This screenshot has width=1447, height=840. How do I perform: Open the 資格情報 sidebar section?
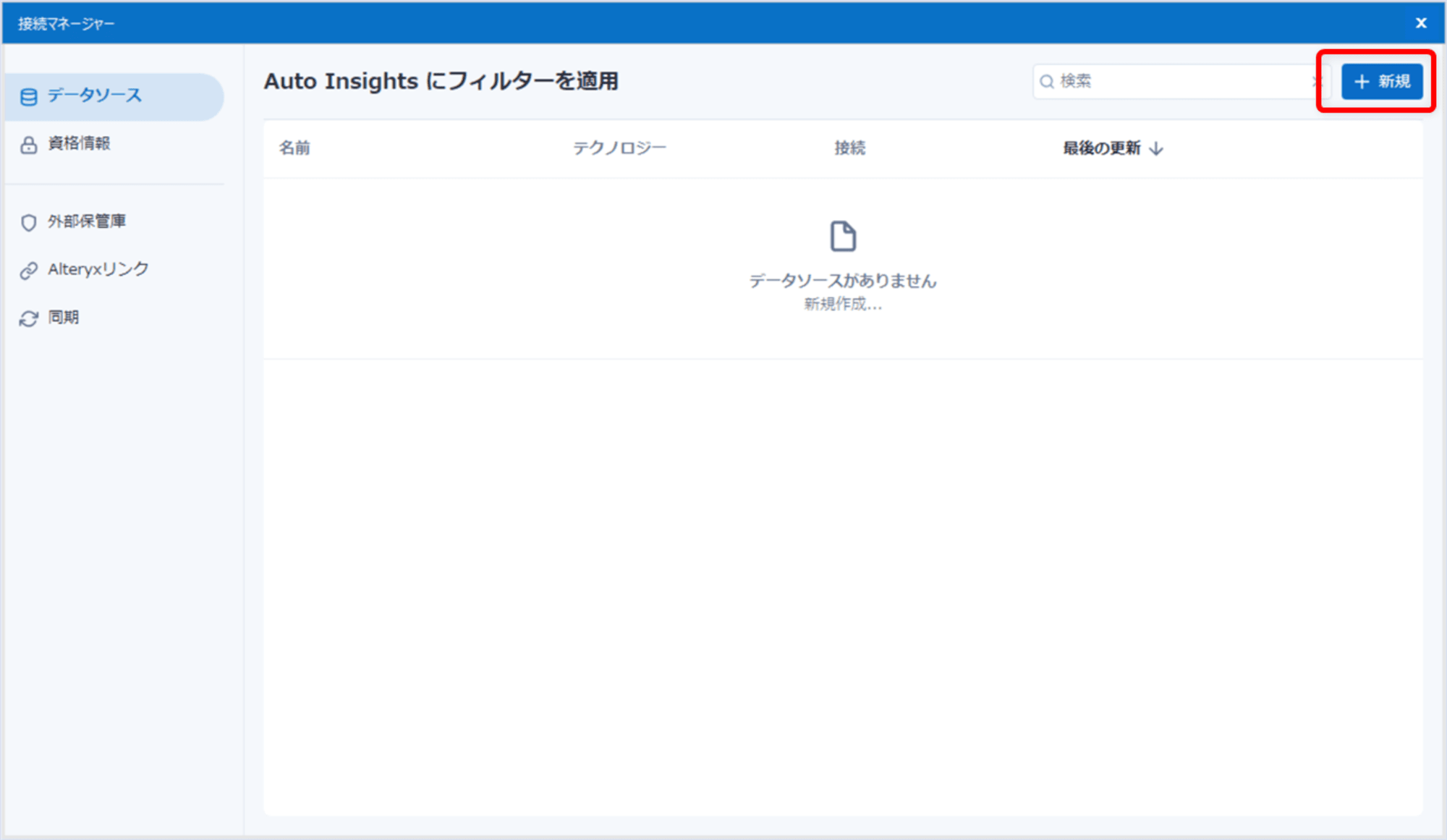point(79,143)
